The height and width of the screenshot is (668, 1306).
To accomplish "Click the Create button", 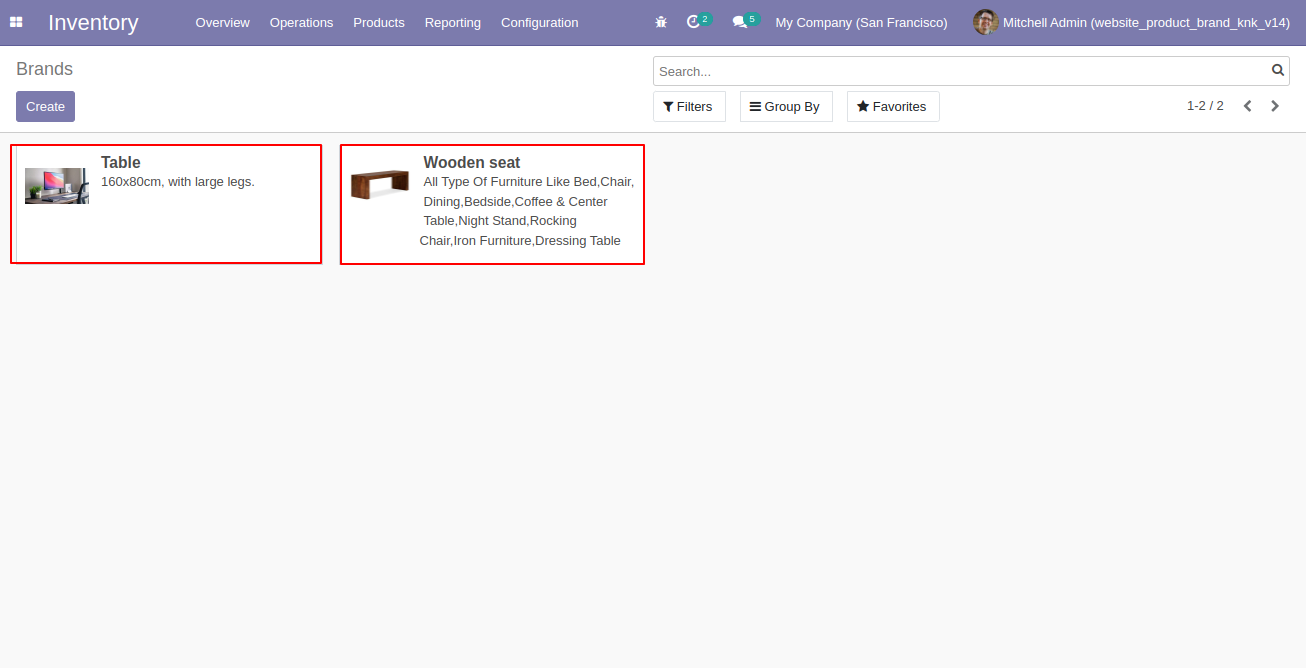I will (45, 106).
